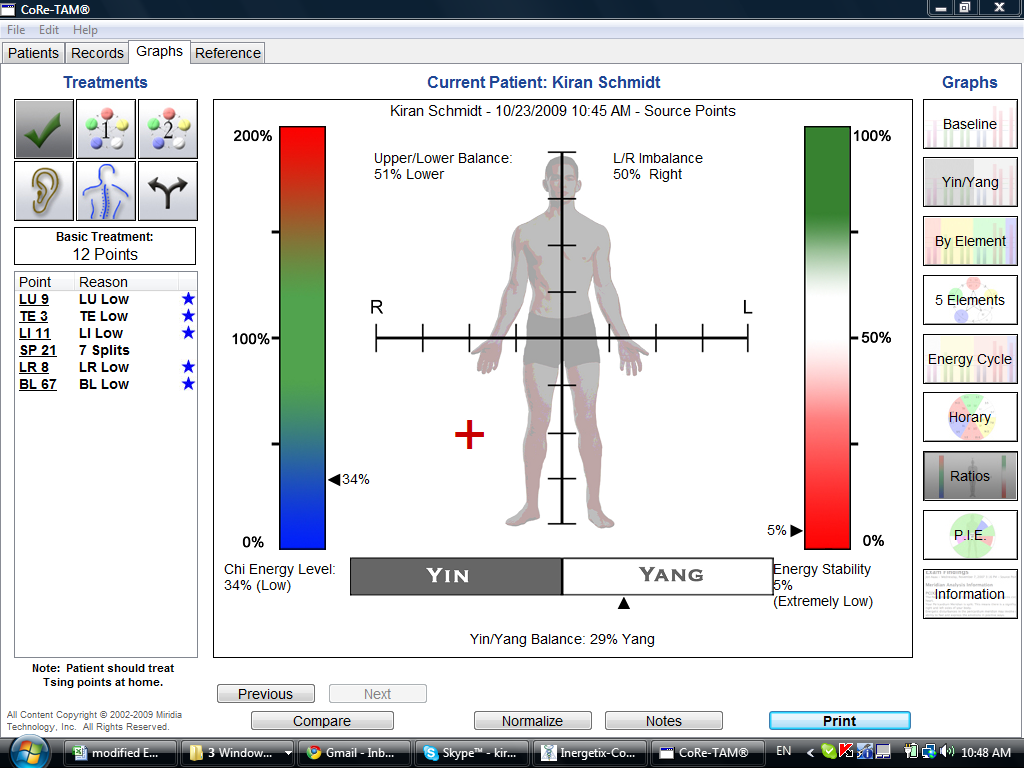The width and height of the screenshot is (1024, 768).
Task: Click the Basic Treatment 12 Points box
Action: tap(105, 246)
